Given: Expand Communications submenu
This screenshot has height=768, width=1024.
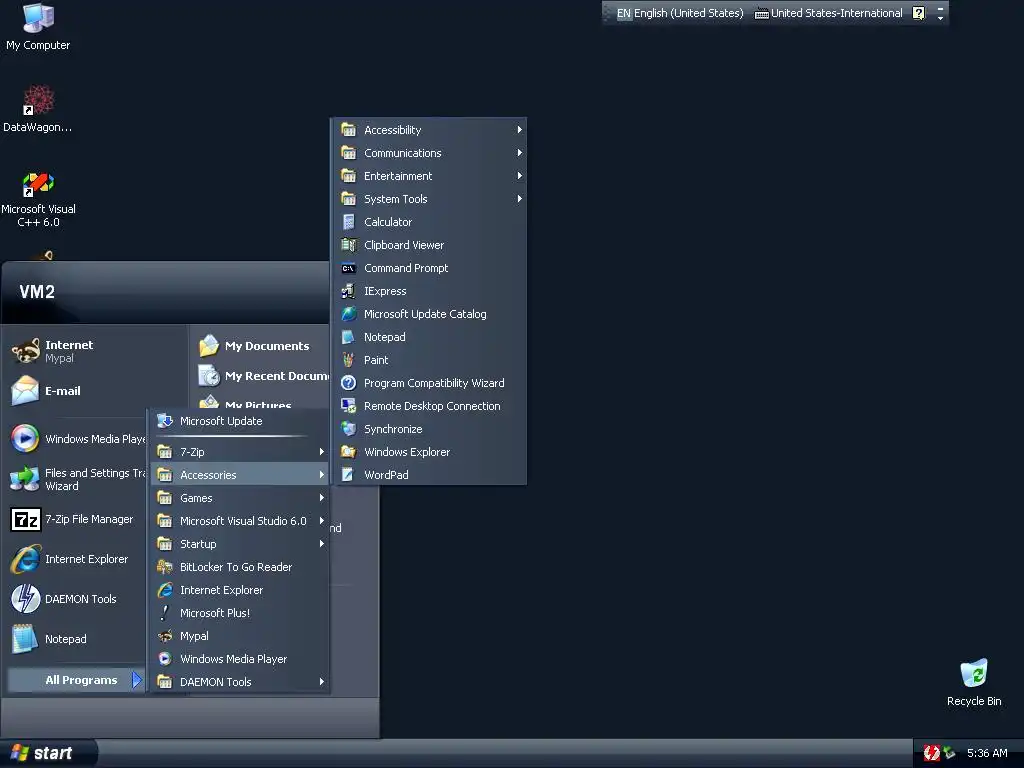Looking at the screenshot, I should (x=428, y=153).
